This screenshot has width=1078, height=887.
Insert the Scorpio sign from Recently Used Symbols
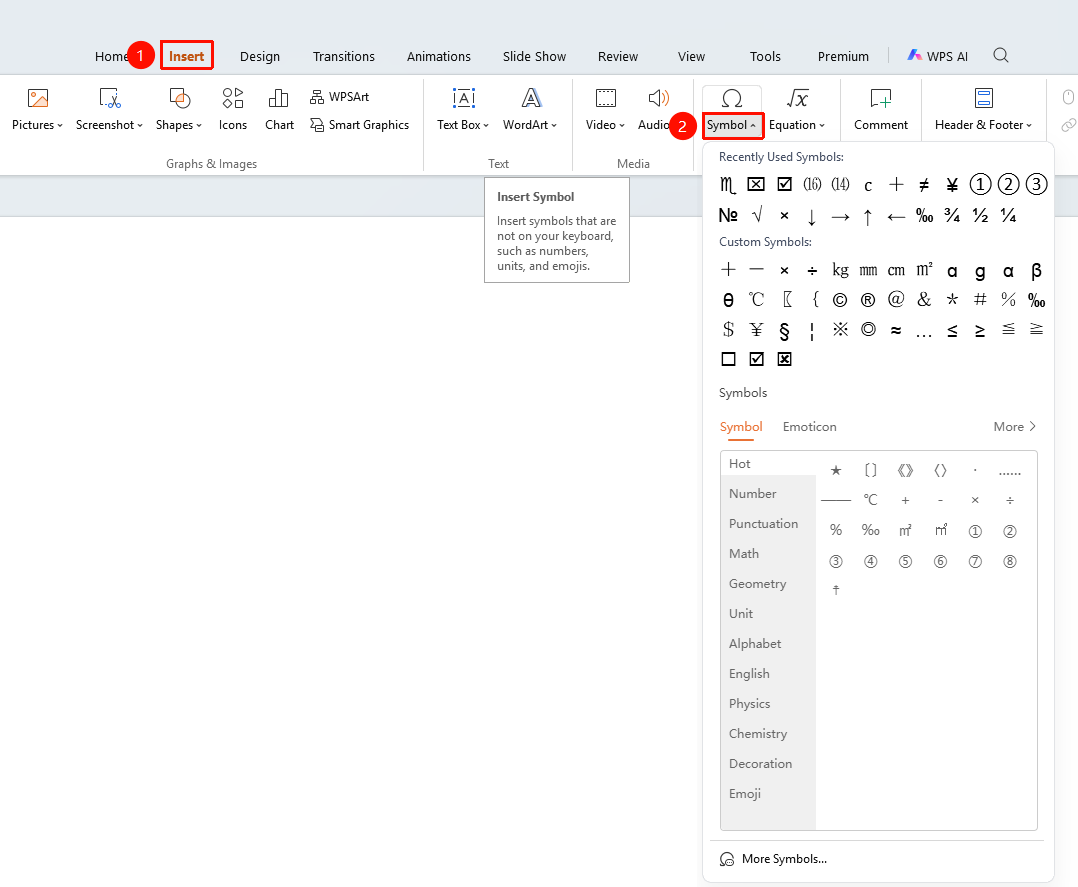pos(727,184)
